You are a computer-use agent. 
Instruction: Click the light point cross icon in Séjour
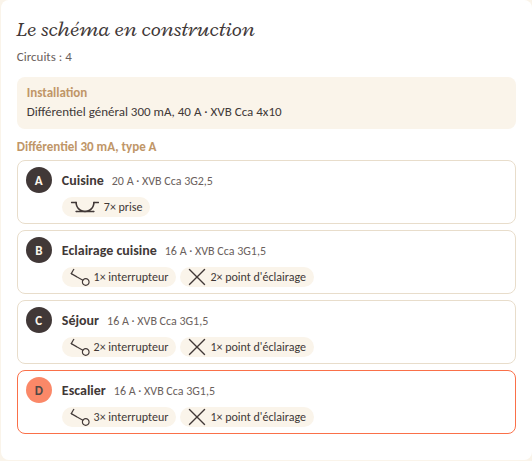pos(197,347)
